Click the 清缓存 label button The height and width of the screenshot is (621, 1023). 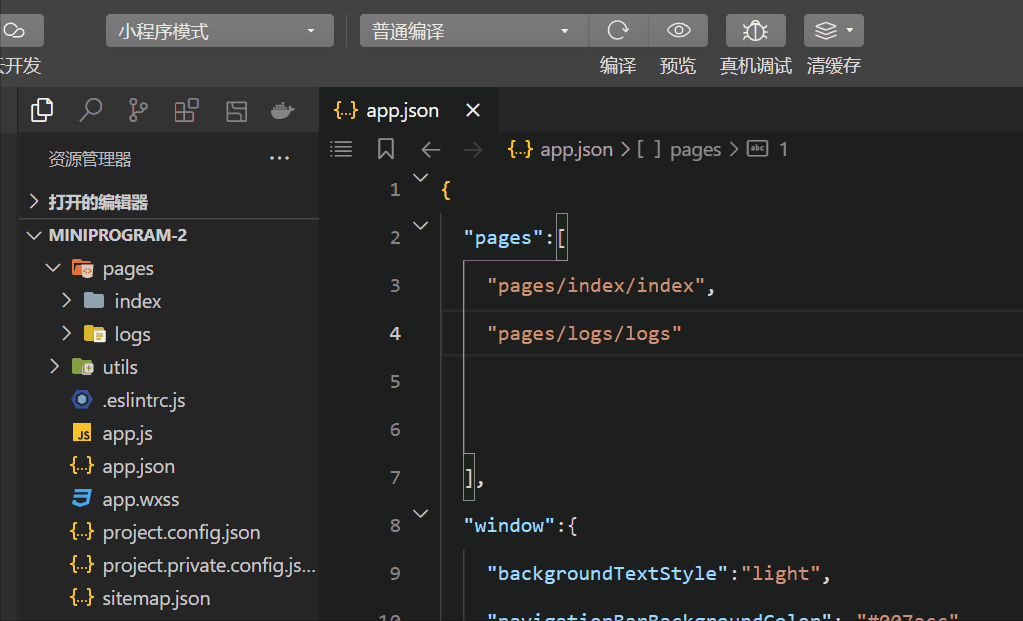coord(834,65)
